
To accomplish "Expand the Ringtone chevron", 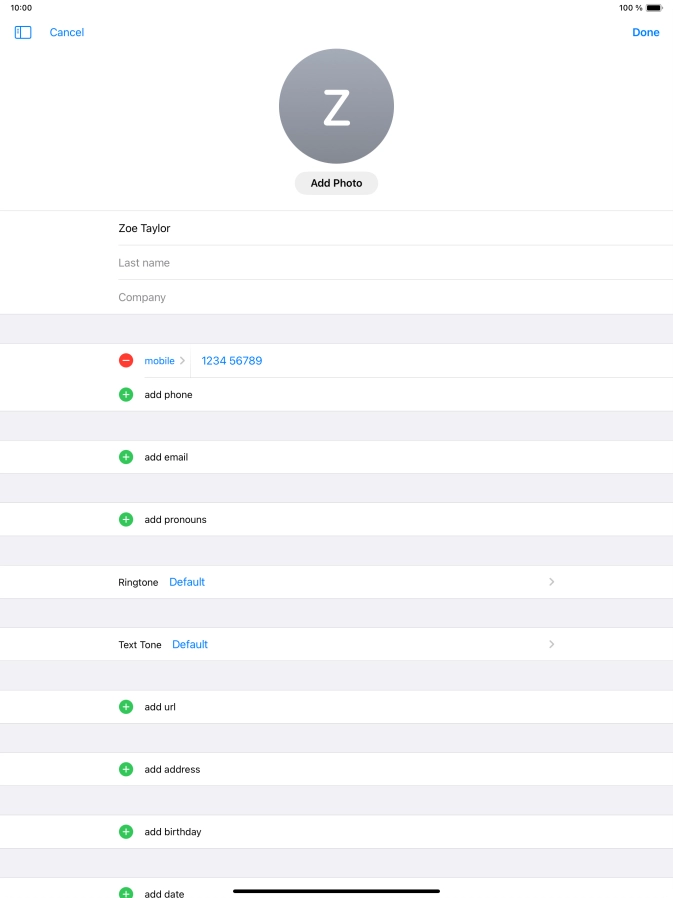I will (x=551, y=582).
